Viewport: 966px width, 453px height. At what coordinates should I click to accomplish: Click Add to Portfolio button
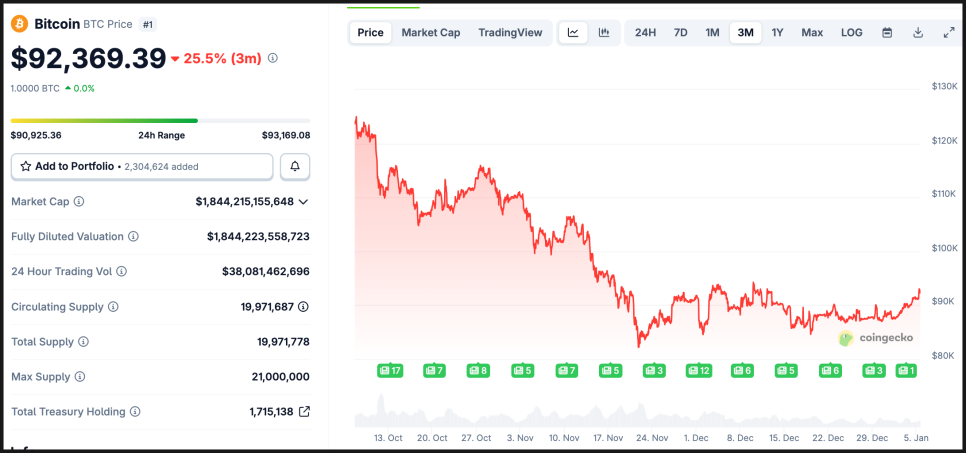142,166
